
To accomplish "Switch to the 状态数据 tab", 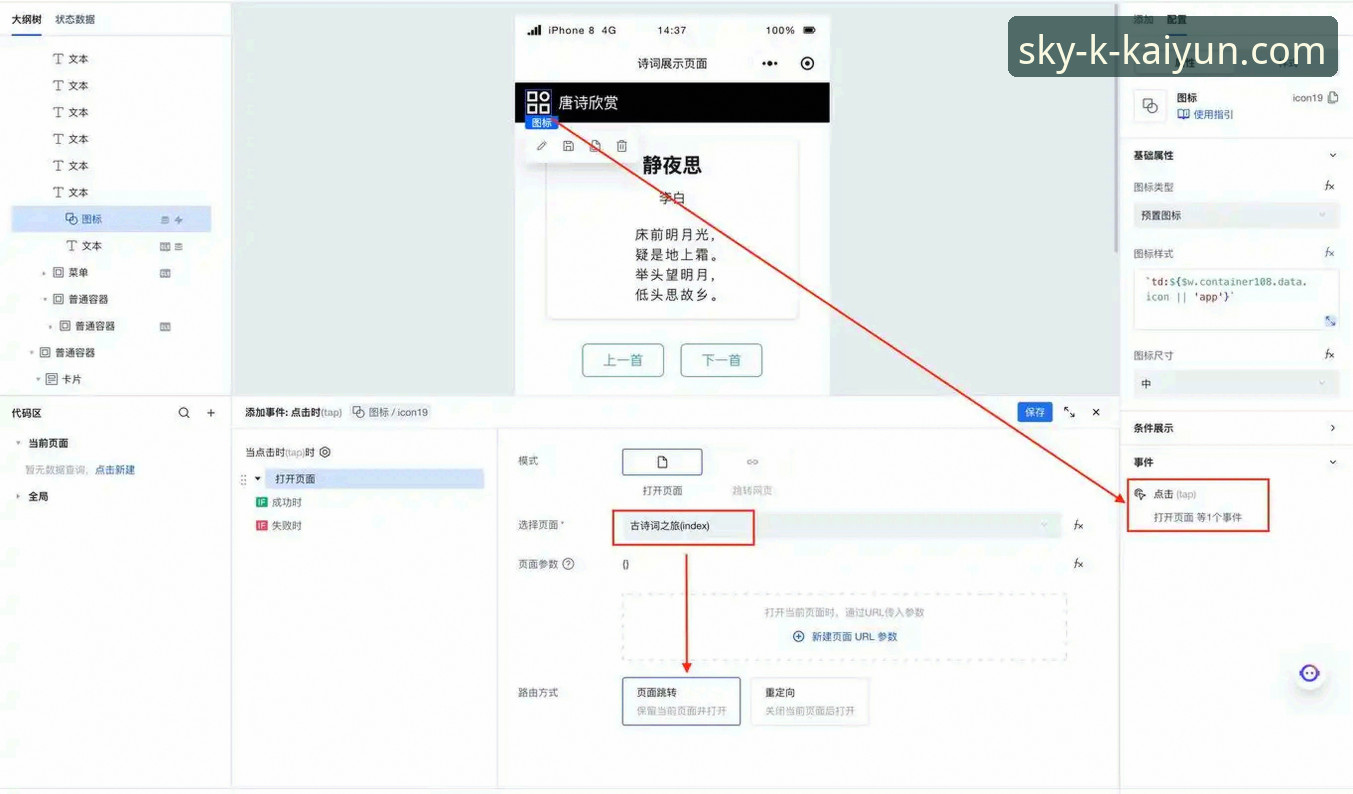I will (x=75, y=19).
